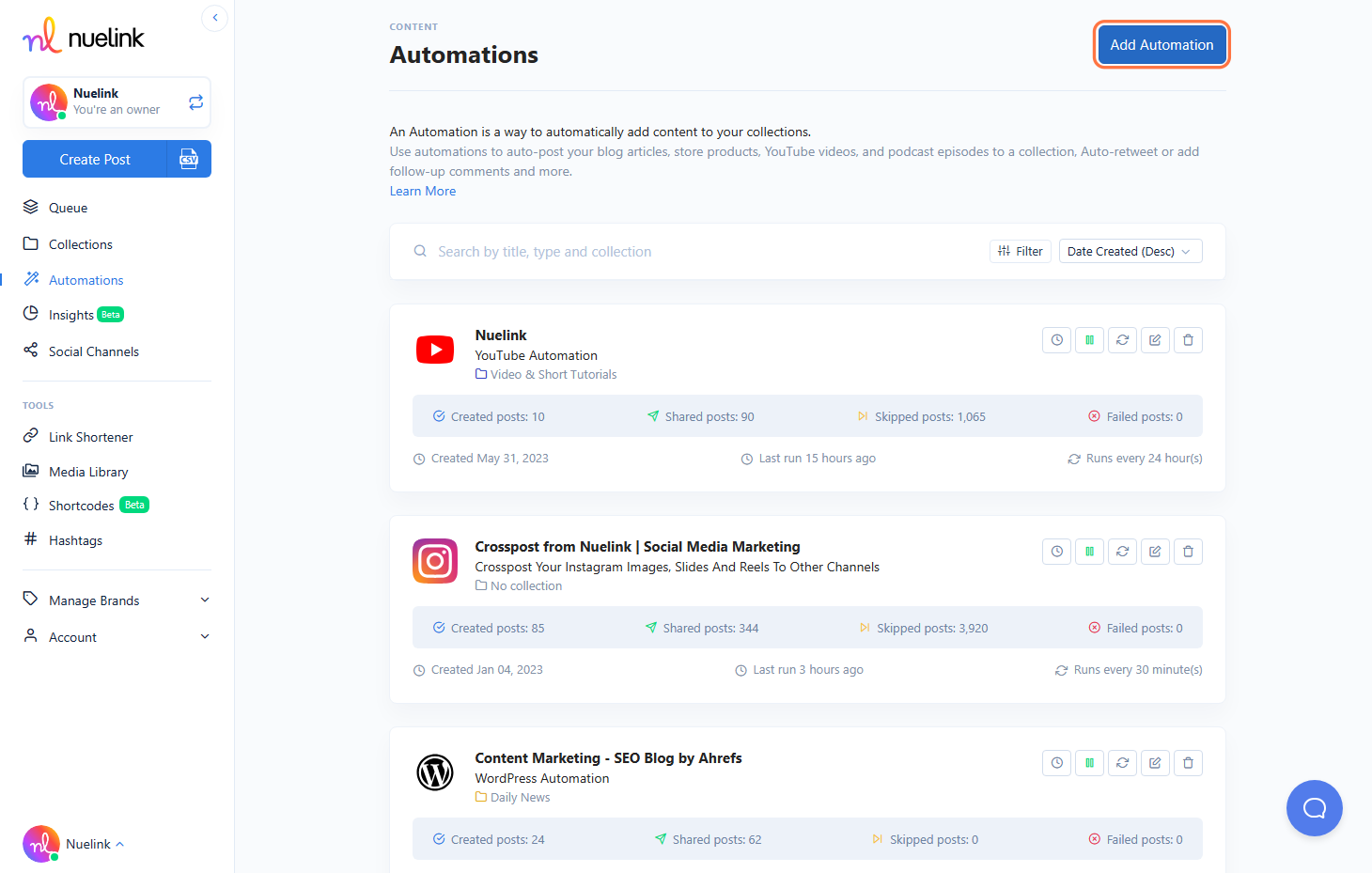
Task: Pause the Nuelink YouTube automation
Action: pos(1090,340)
